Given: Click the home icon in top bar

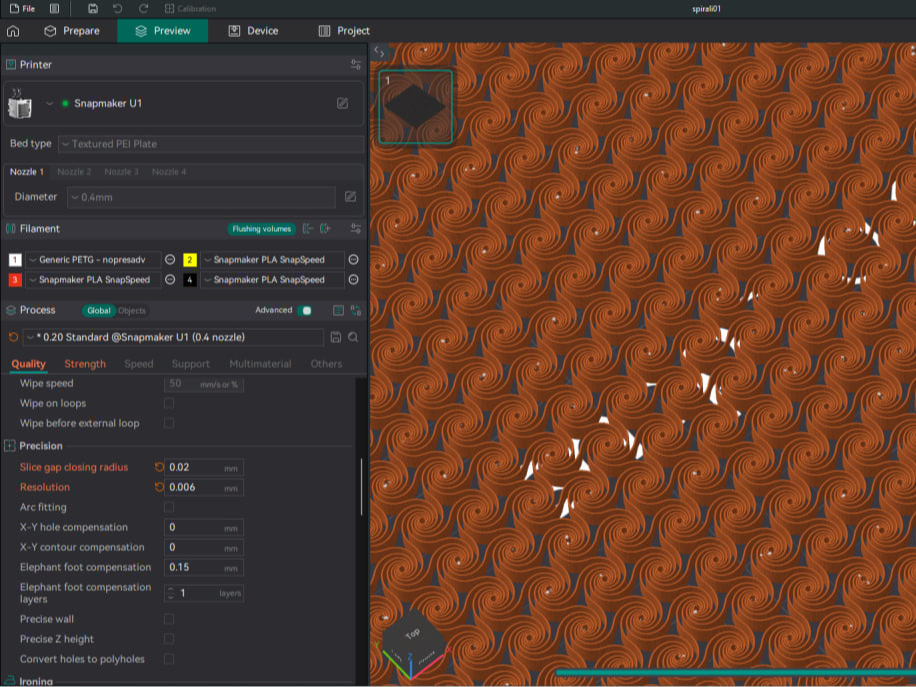Looking at the screenshot, I should (13, 31).
